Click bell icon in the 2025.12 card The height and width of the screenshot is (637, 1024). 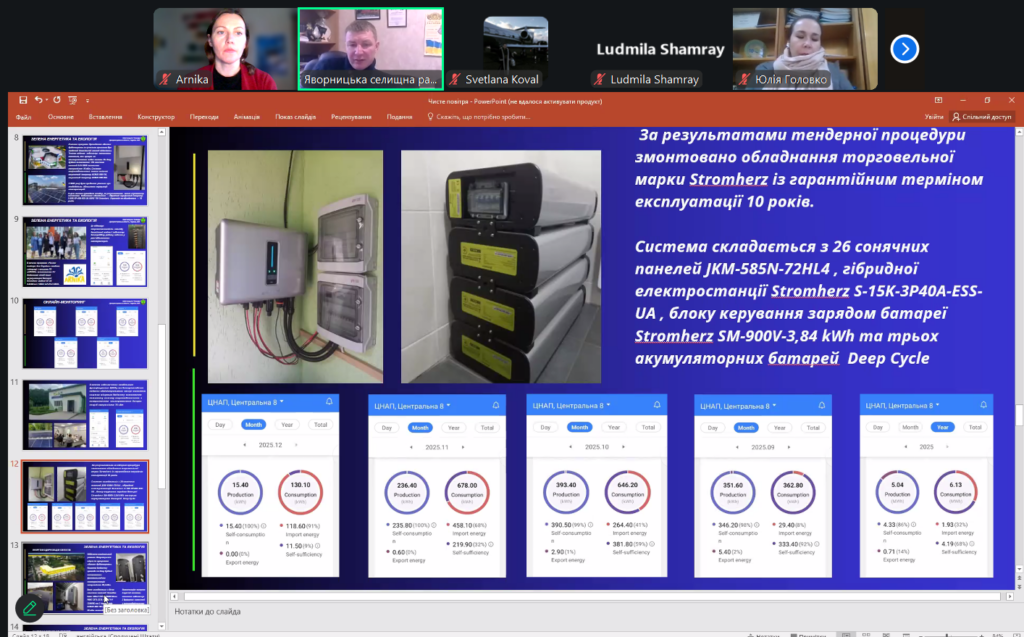pos(328,402)
